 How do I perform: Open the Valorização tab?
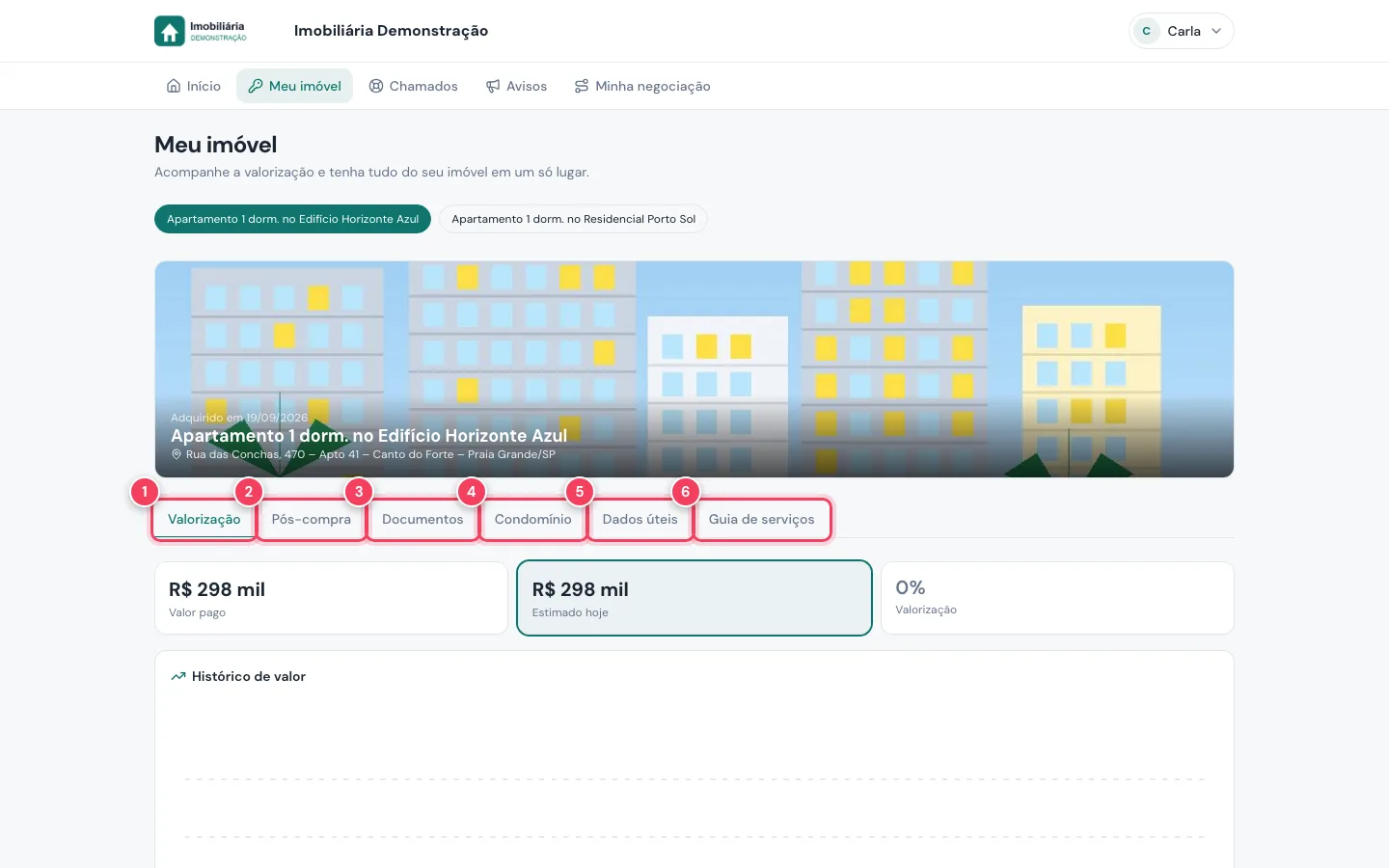click(x=204, y=520)
